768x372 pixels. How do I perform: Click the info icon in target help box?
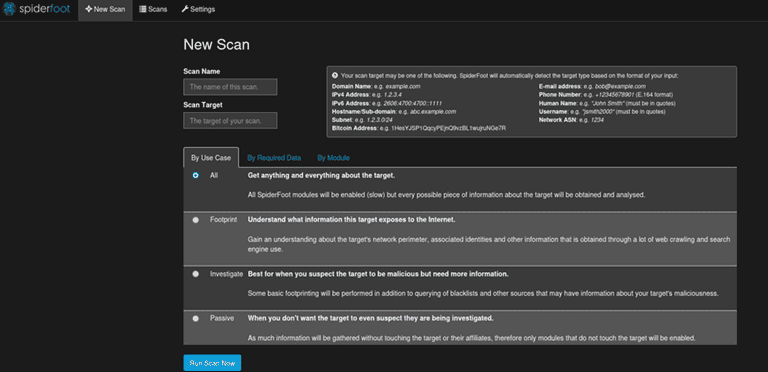click(335, 75)
